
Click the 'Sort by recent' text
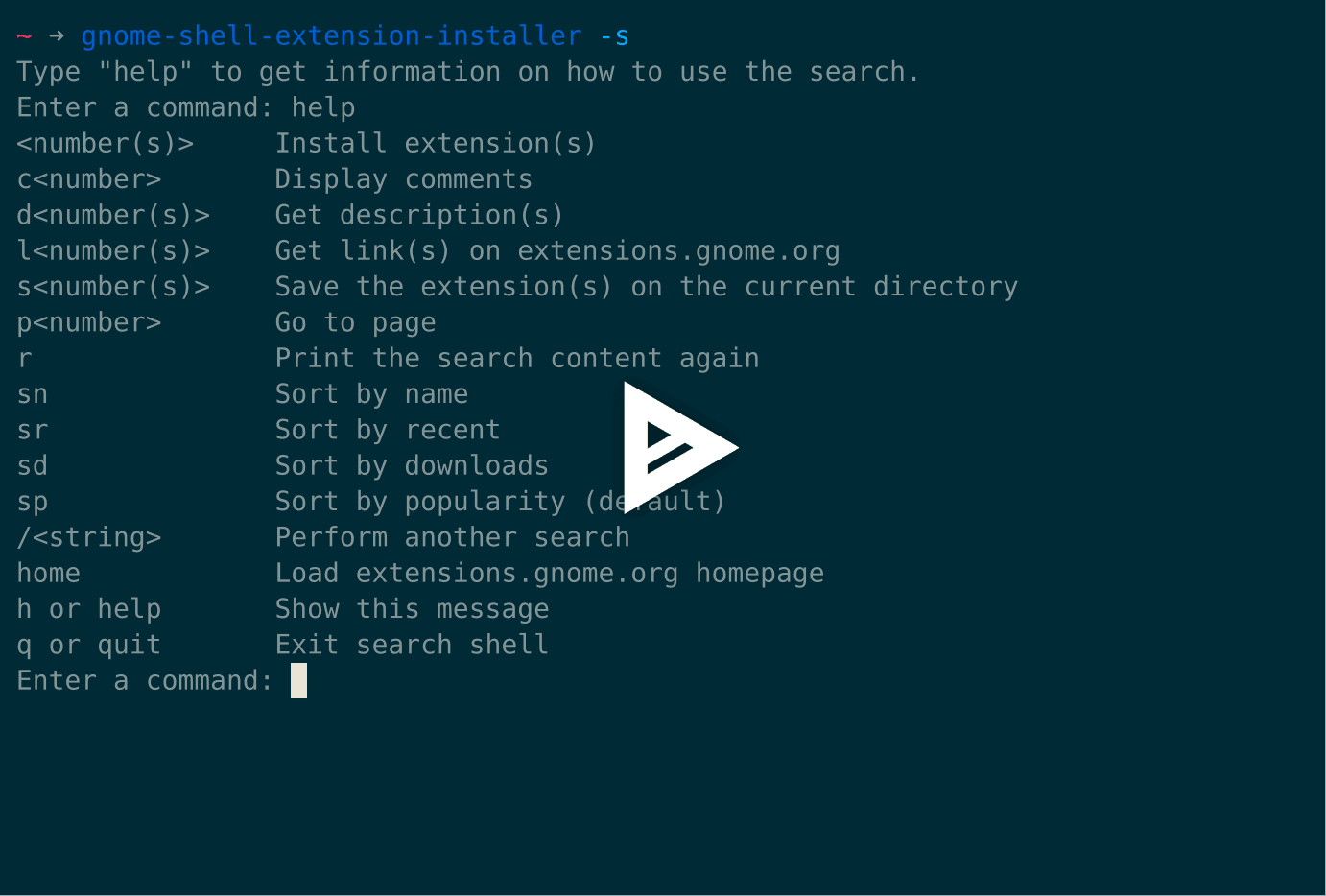[388, 430]
